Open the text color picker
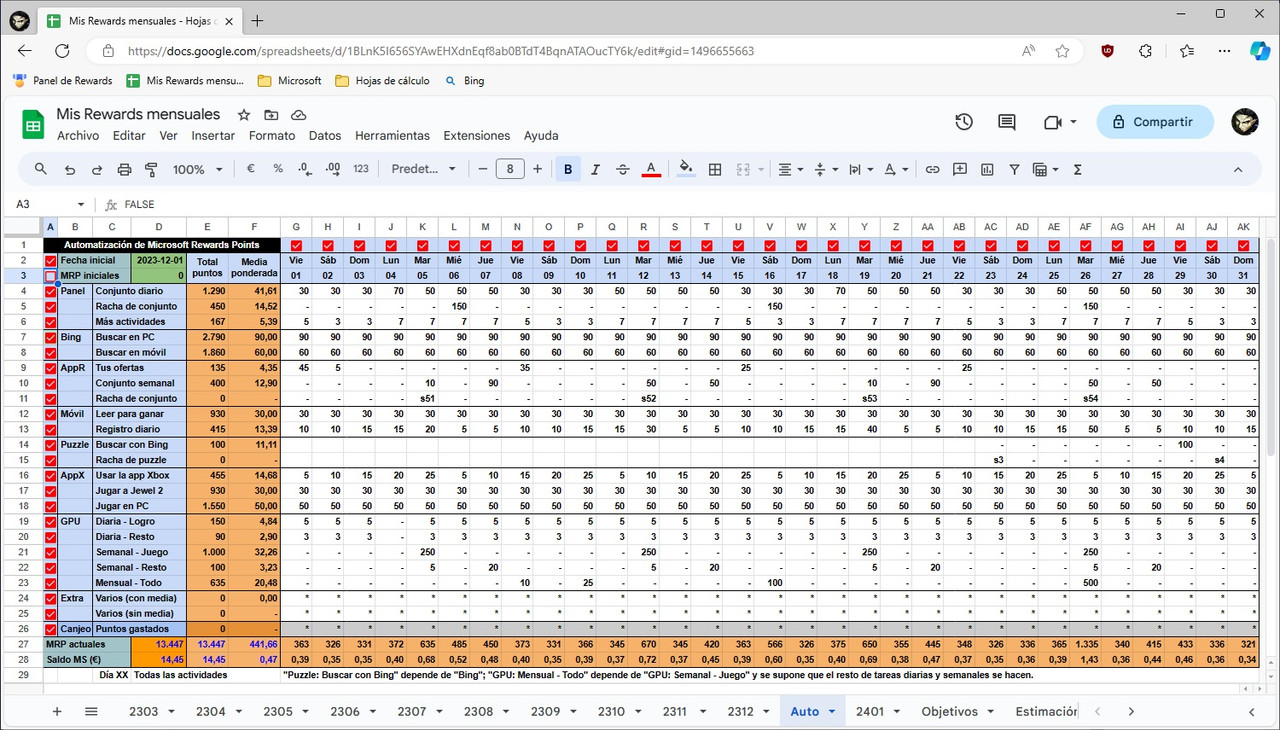1280x730 pixels. (x=651, y=169)
